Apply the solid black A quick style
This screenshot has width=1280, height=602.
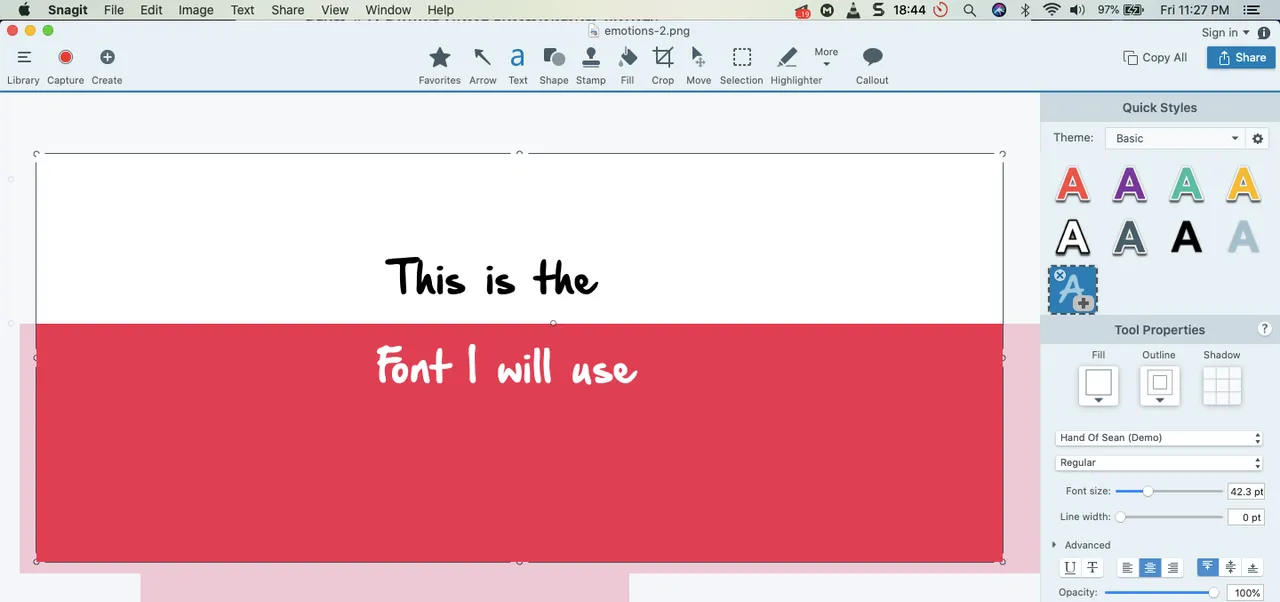point(1187,237)
